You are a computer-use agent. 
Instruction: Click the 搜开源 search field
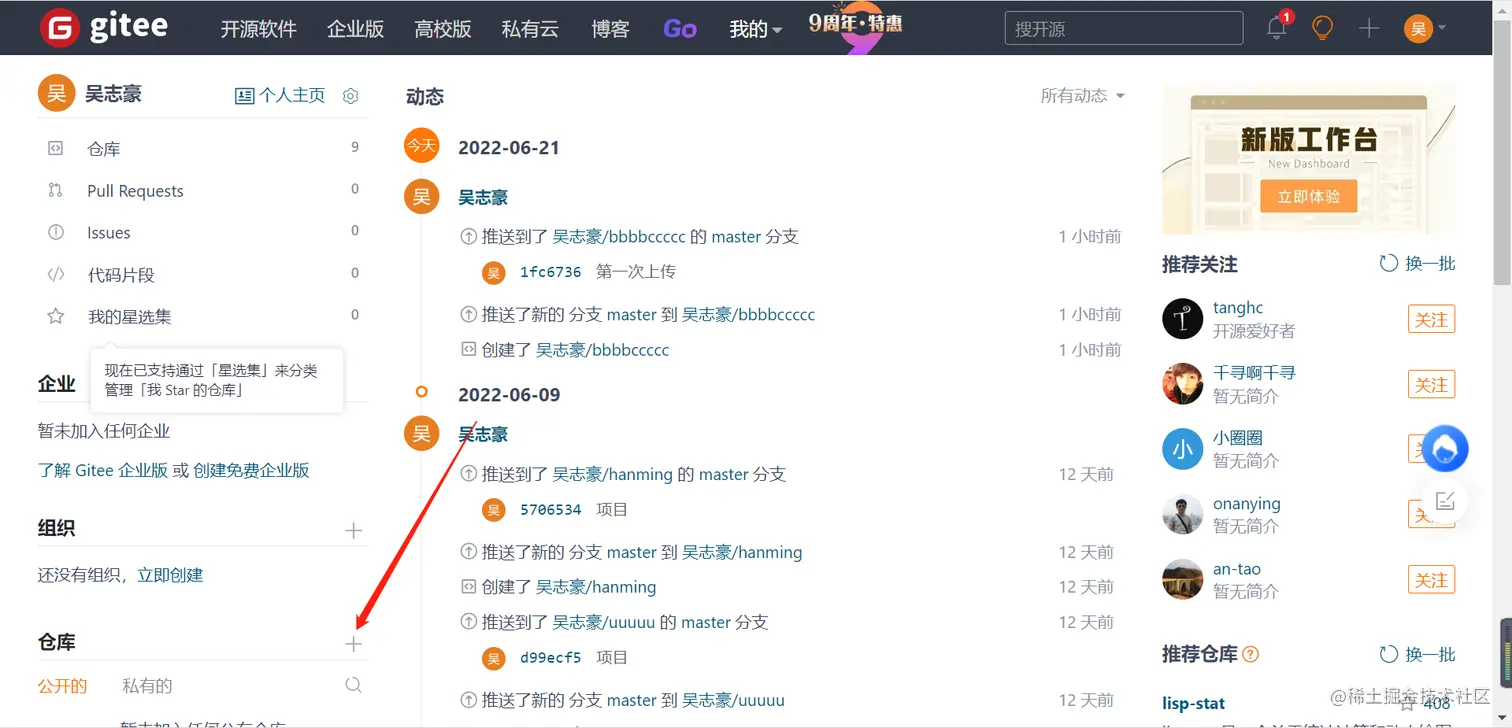(1123, 29)
